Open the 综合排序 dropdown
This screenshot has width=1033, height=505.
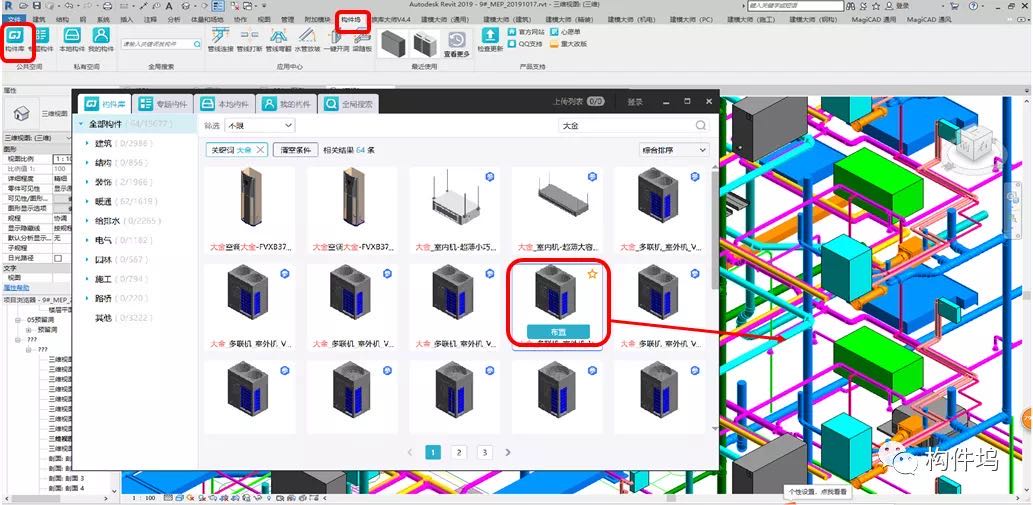[x=674, y=150]
